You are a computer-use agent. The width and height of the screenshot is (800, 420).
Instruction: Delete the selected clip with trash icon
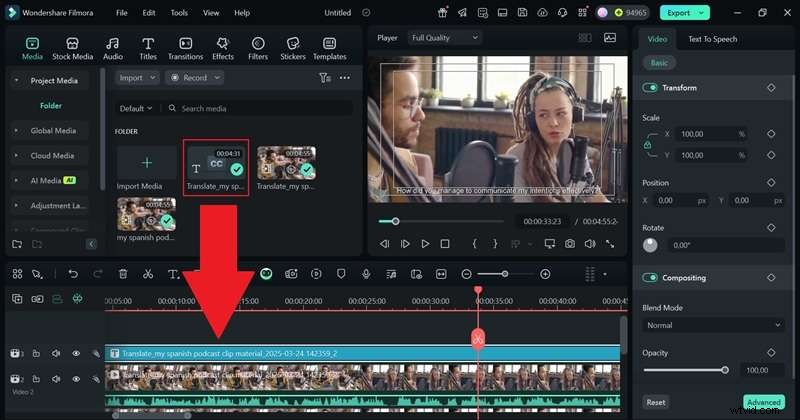coord(123,273)
